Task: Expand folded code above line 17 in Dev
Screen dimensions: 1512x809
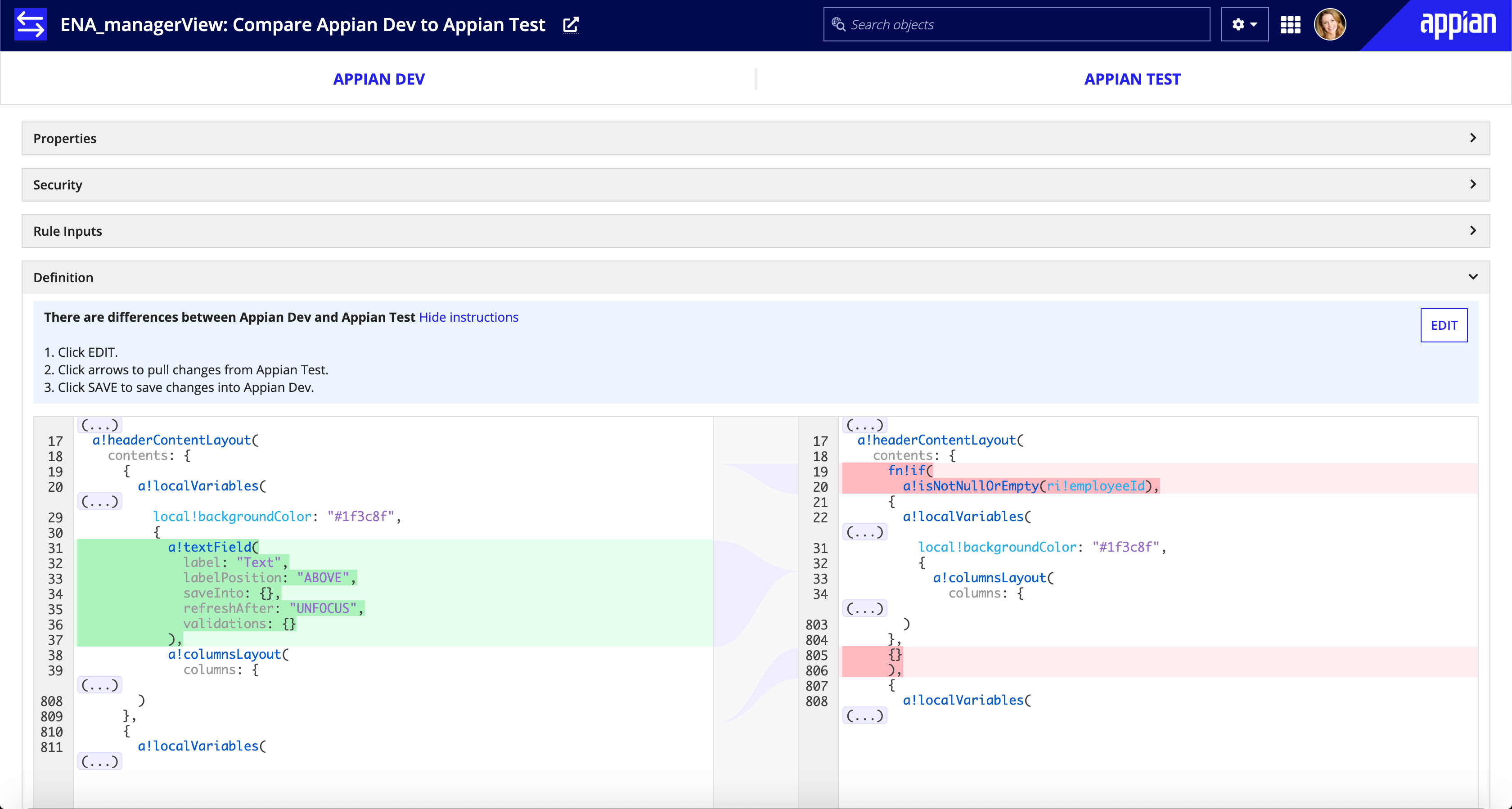Action: [x=100, y=424]
